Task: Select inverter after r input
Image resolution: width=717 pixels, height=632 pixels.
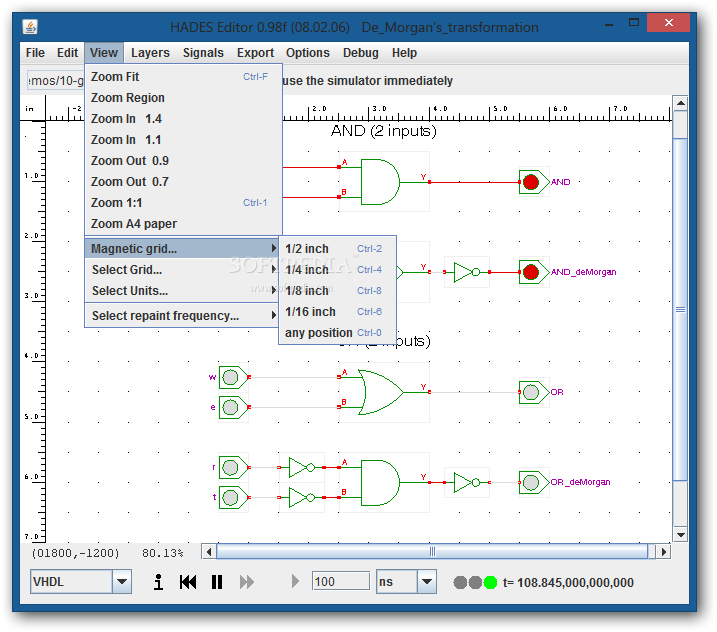Action: click(302, 467)
